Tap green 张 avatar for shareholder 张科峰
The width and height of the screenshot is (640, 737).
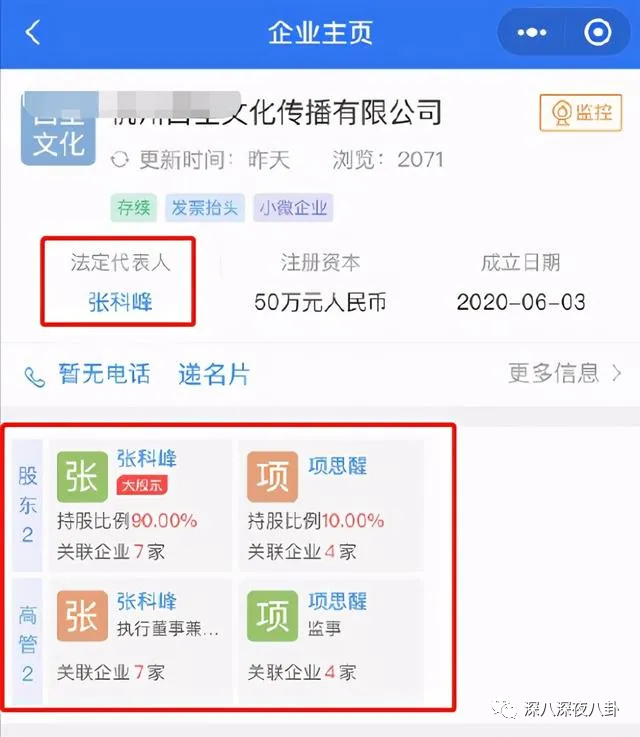[x=82, y=477]
